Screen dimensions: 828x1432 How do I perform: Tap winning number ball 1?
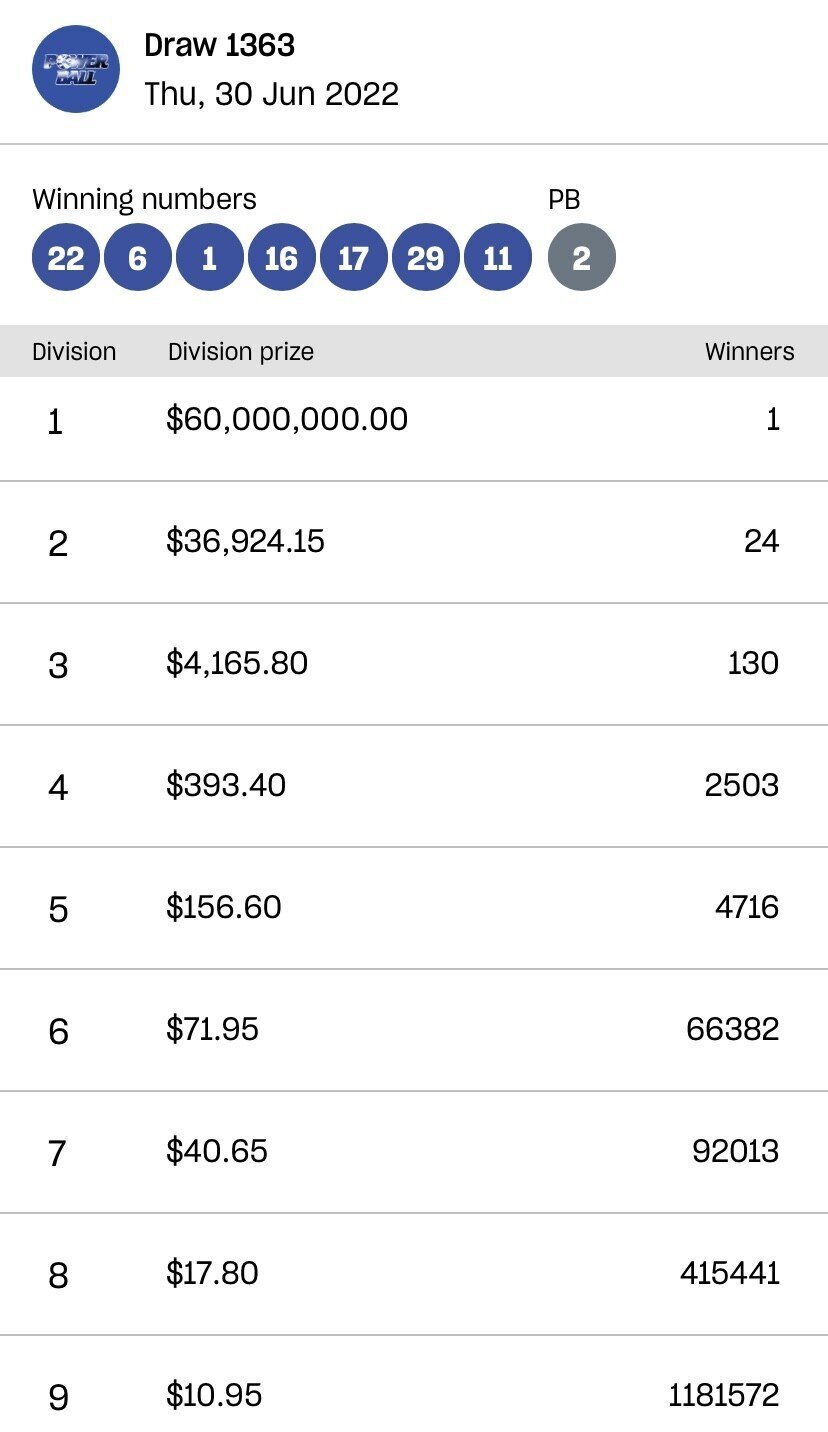click(209, 259)
